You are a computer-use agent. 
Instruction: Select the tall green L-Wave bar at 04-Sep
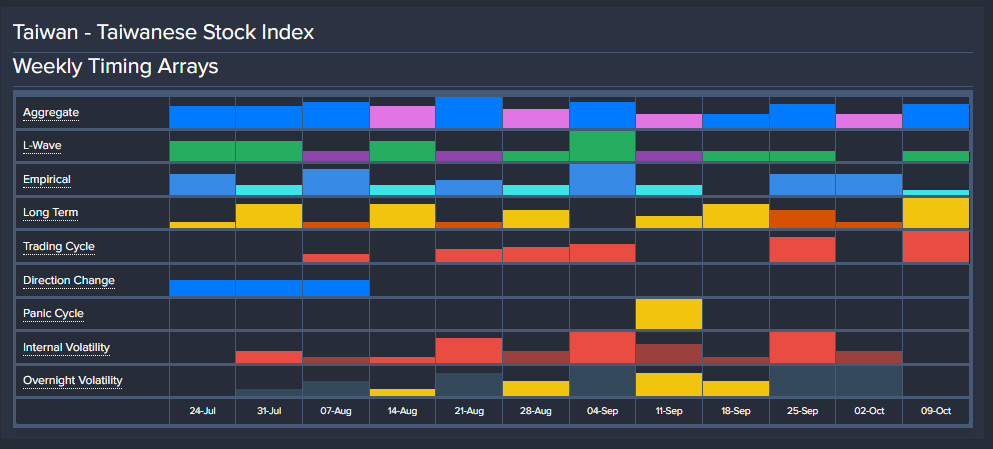point(602,146)
